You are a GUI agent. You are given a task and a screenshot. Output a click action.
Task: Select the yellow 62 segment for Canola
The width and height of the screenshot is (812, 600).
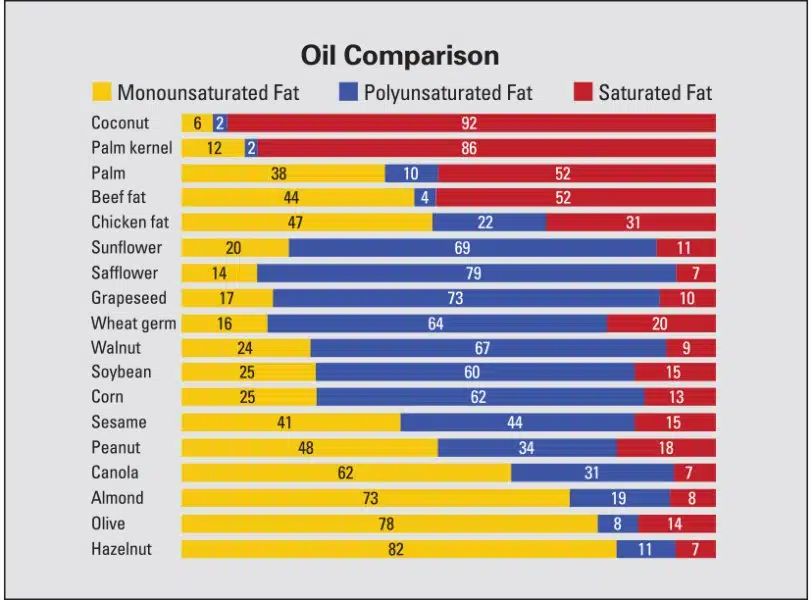[346, 473]
